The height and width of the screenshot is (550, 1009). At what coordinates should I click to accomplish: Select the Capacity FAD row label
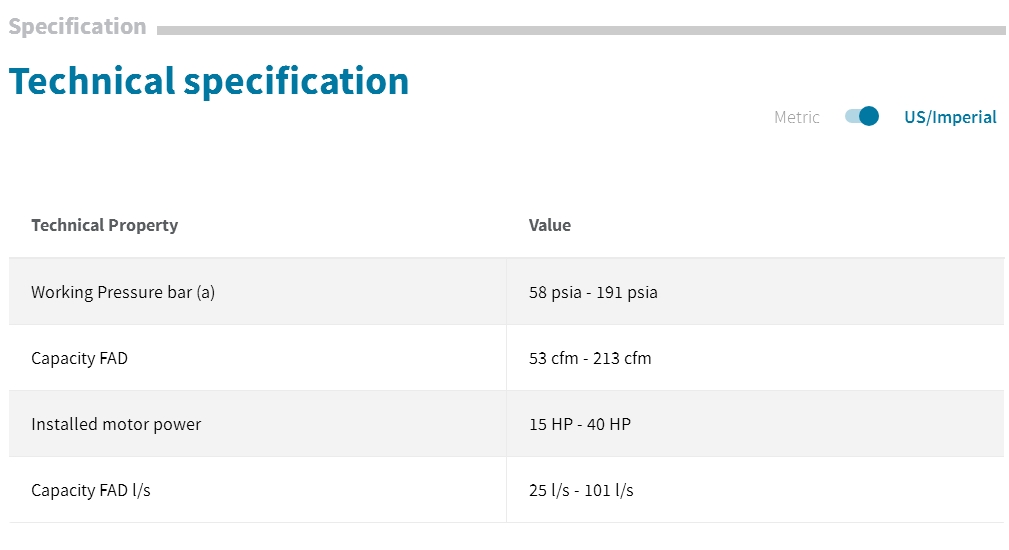click(x=79, y=358)
